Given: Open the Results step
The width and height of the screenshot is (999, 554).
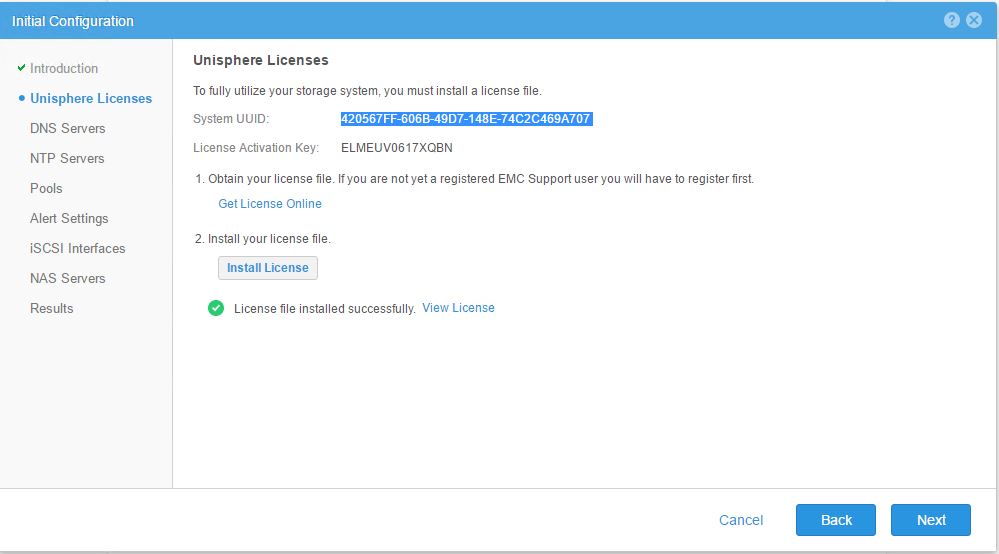Looking at the screenshot, I should (51, 308).
